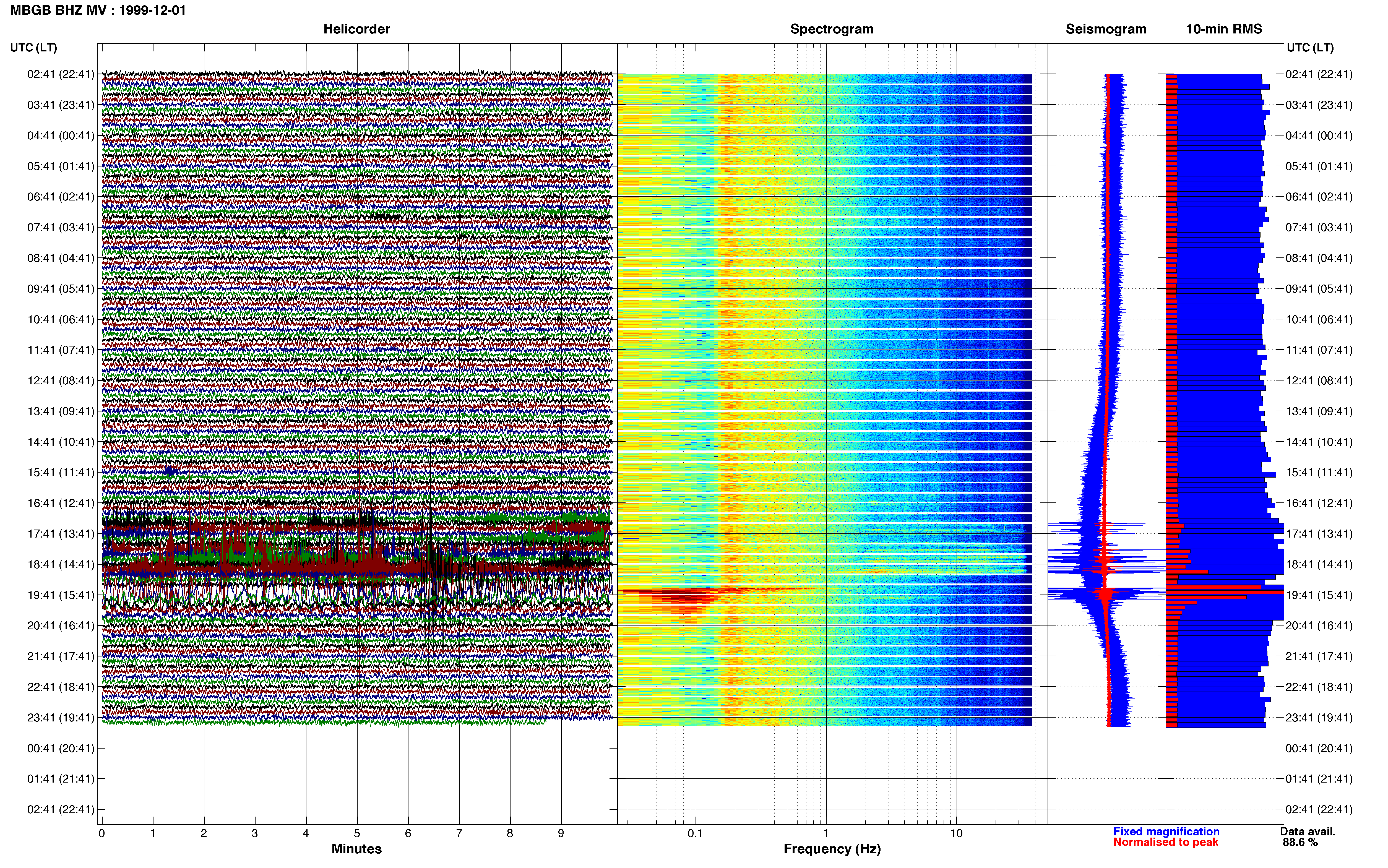
Task: Click tick label '5' on the Minutes axis
Action: 357,833
